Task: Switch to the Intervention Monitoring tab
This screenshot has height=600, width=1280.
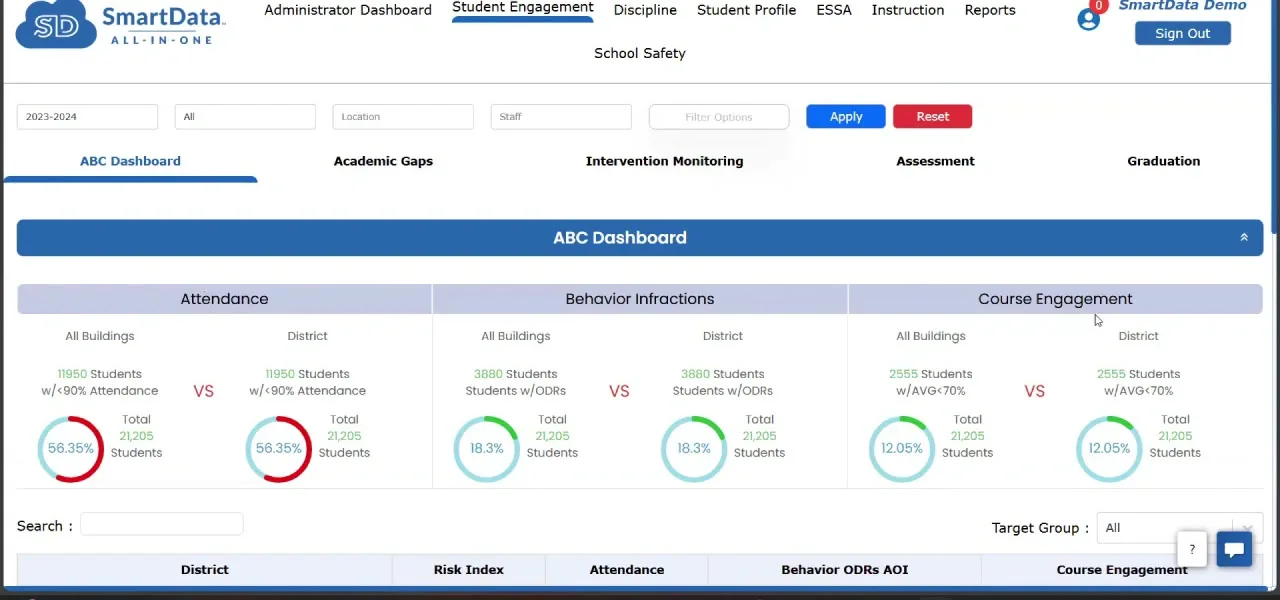Action: 664,161
